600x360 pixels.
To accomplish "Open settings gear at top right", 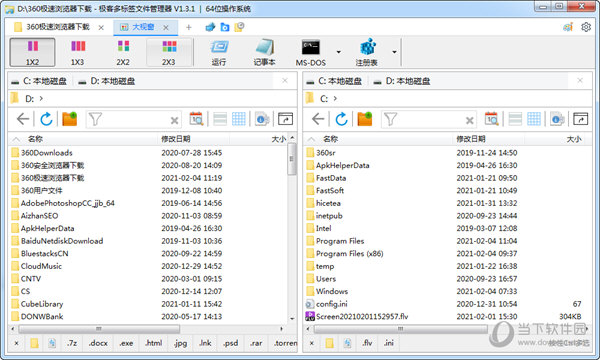I will pos(586,27).
